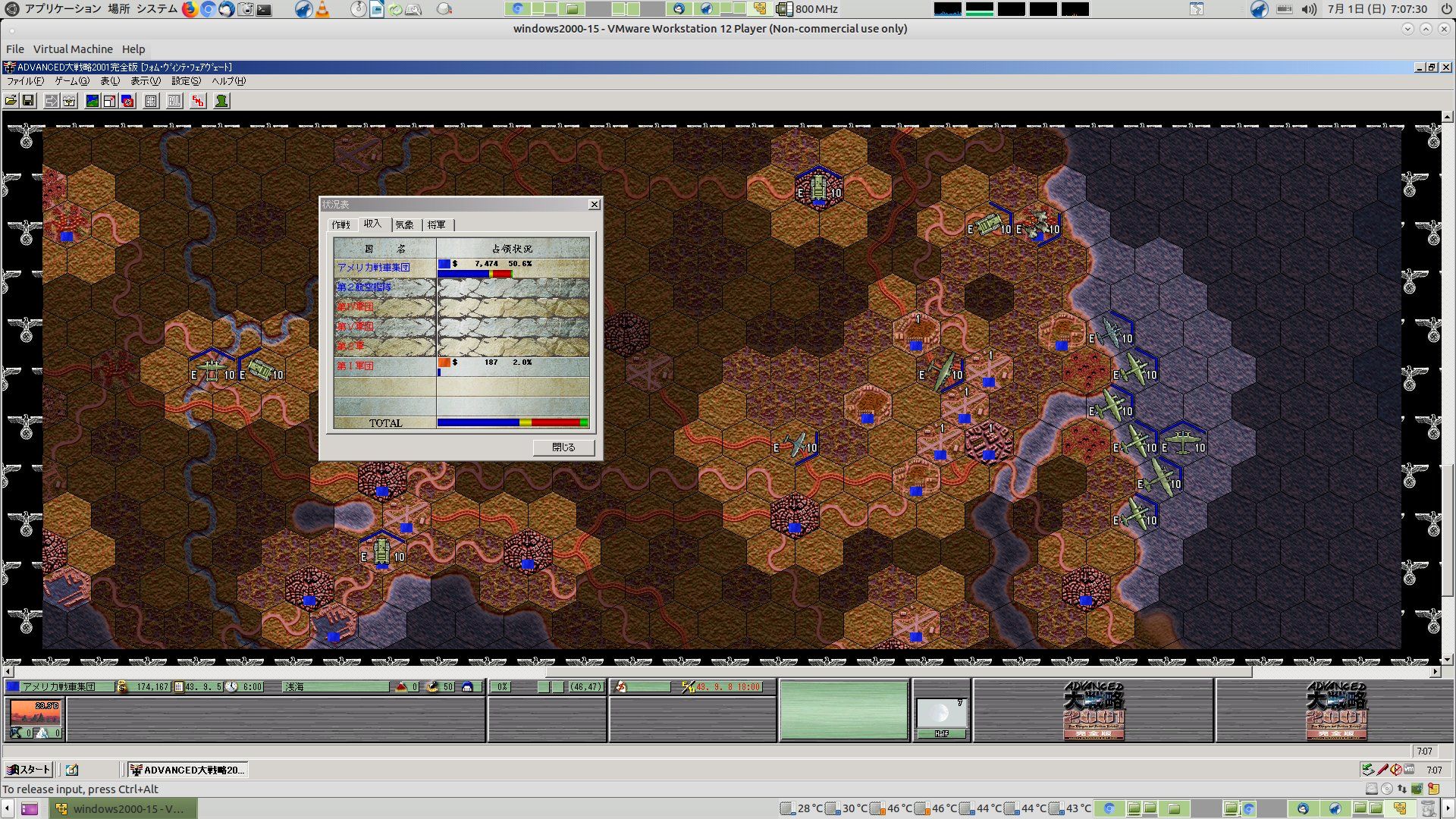Viewport: 1456px width, 819px height.
Task: Switch to the 作戦 tab
Action: (340, 225)
